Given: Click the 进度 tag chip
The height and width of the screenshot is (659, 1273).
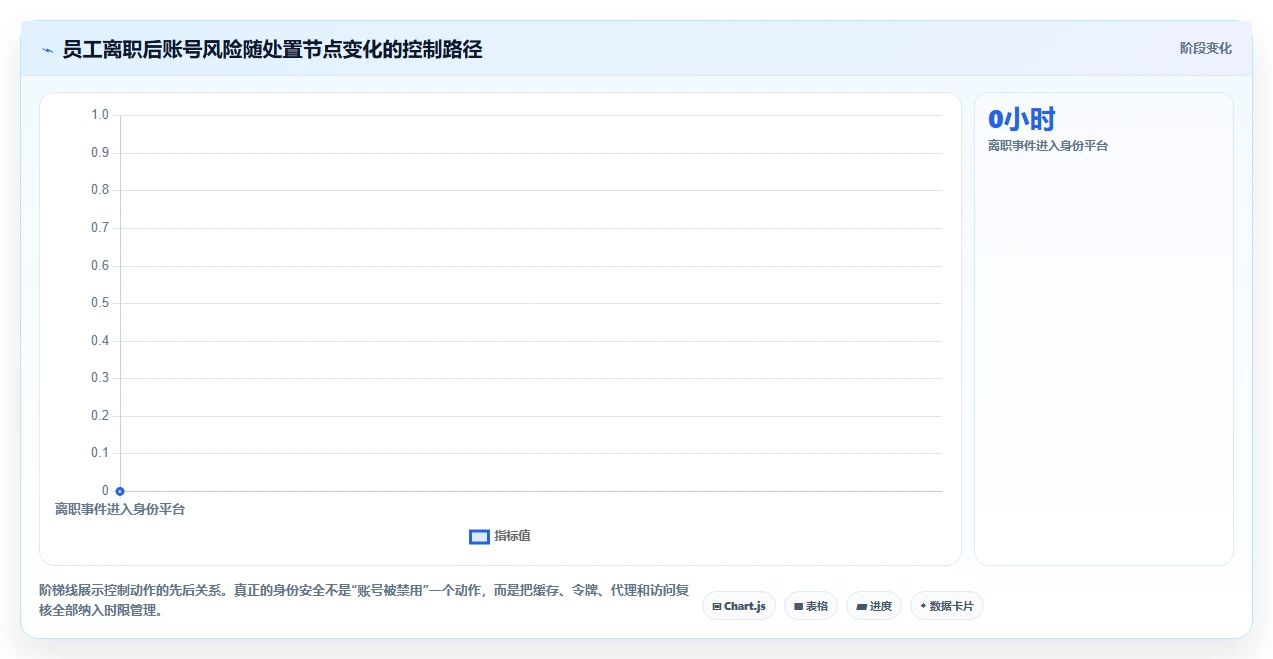Looking at the screenshot, I should (874, 606).
